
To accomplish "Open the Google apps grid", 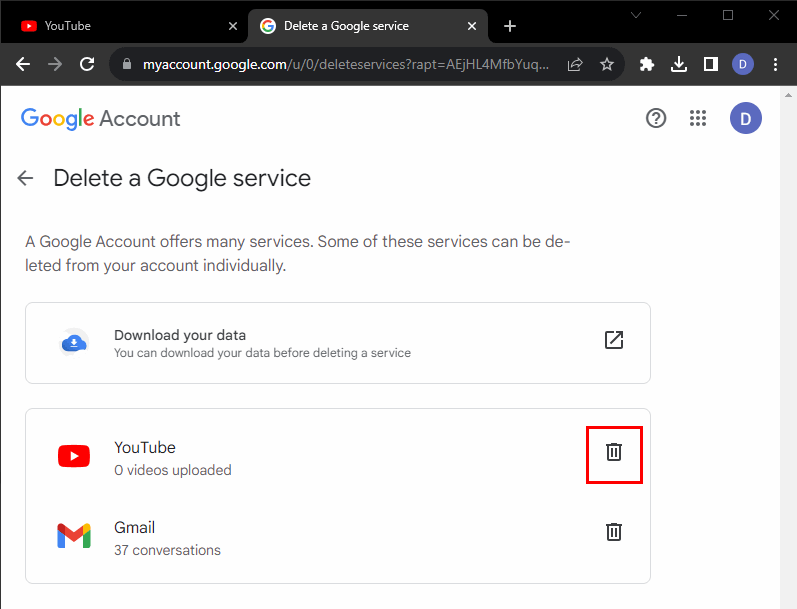I will click(x=699, y=119).
